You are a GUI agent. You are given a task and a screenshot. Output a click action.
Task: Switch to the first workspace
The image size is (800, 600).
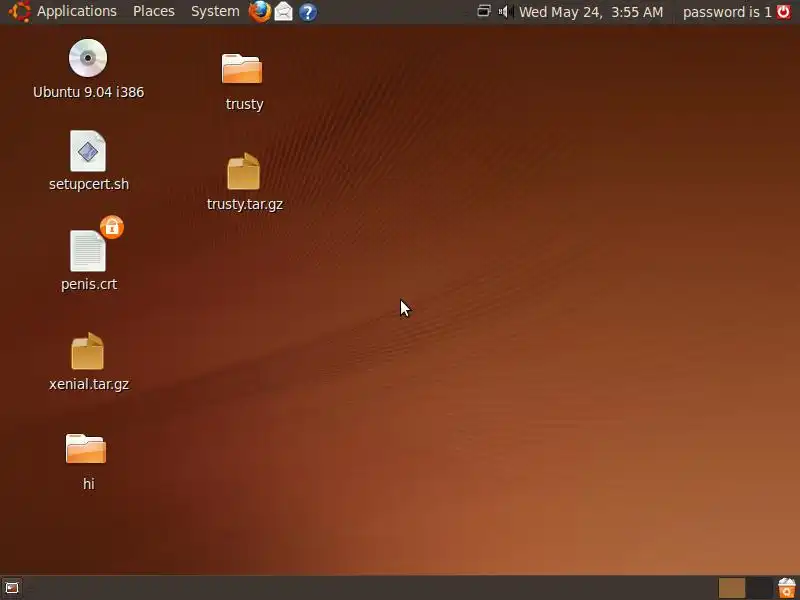point(732,588)
